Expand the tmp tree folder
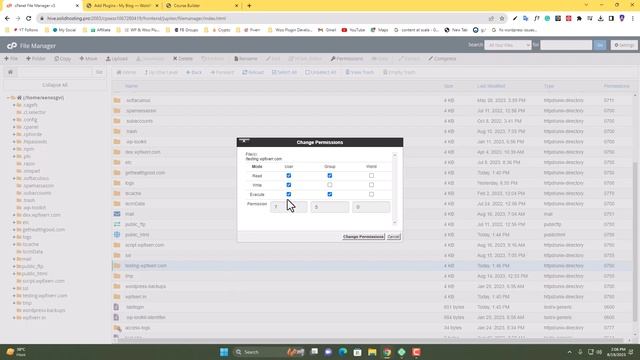 (14, 303)
